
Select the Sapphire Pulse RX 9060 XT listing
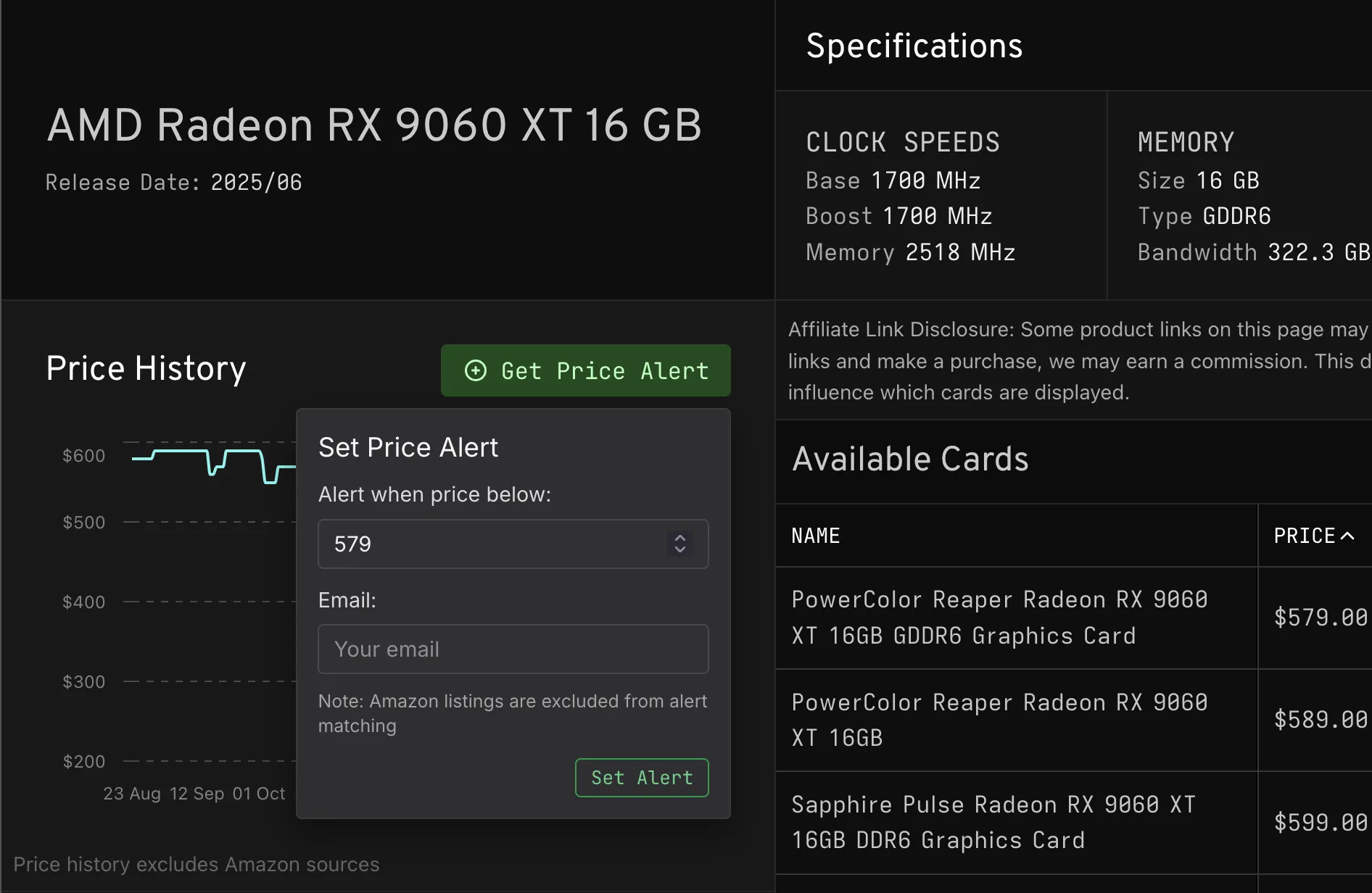click(x=993, y=821)
